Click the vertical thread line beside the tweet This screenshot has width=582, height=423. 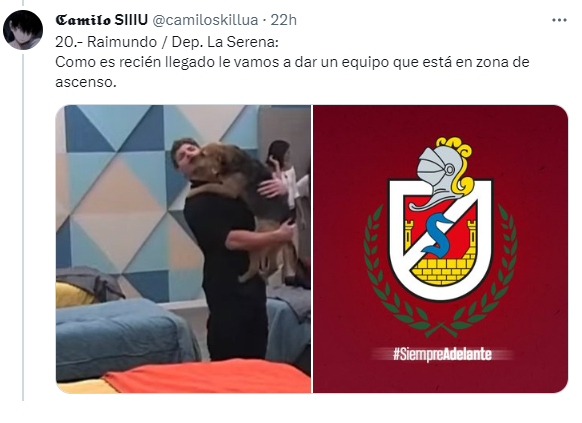[x=23, y=227]
